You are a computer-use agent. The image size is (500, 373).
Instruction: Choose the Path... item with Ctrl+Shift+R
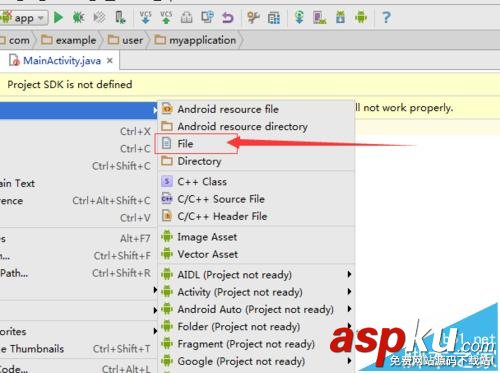(x=78, y=273)
